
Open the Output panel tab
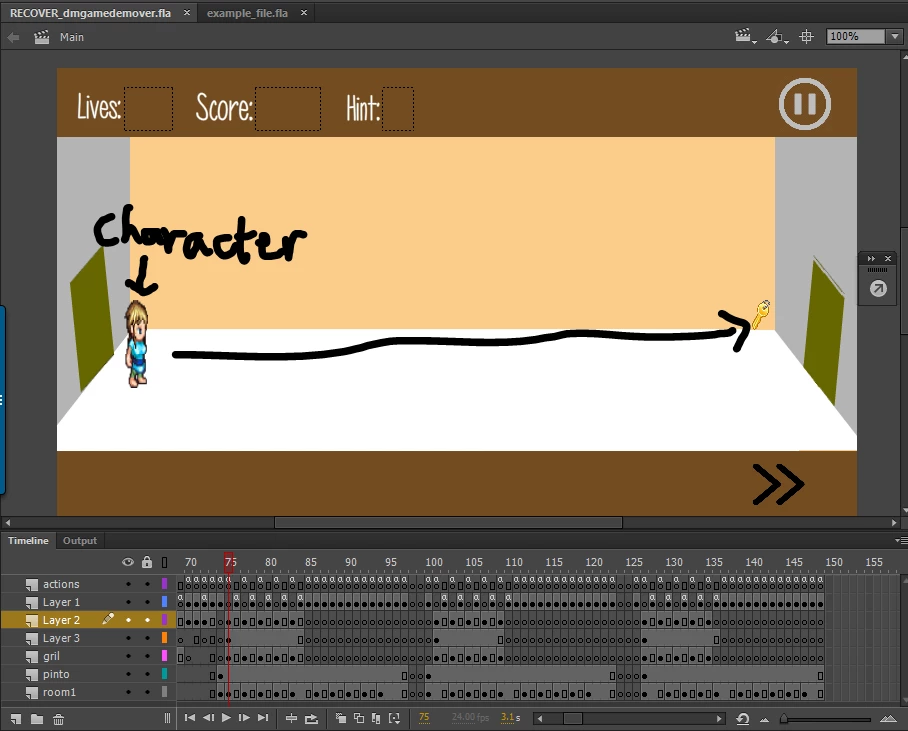(80, 540)
